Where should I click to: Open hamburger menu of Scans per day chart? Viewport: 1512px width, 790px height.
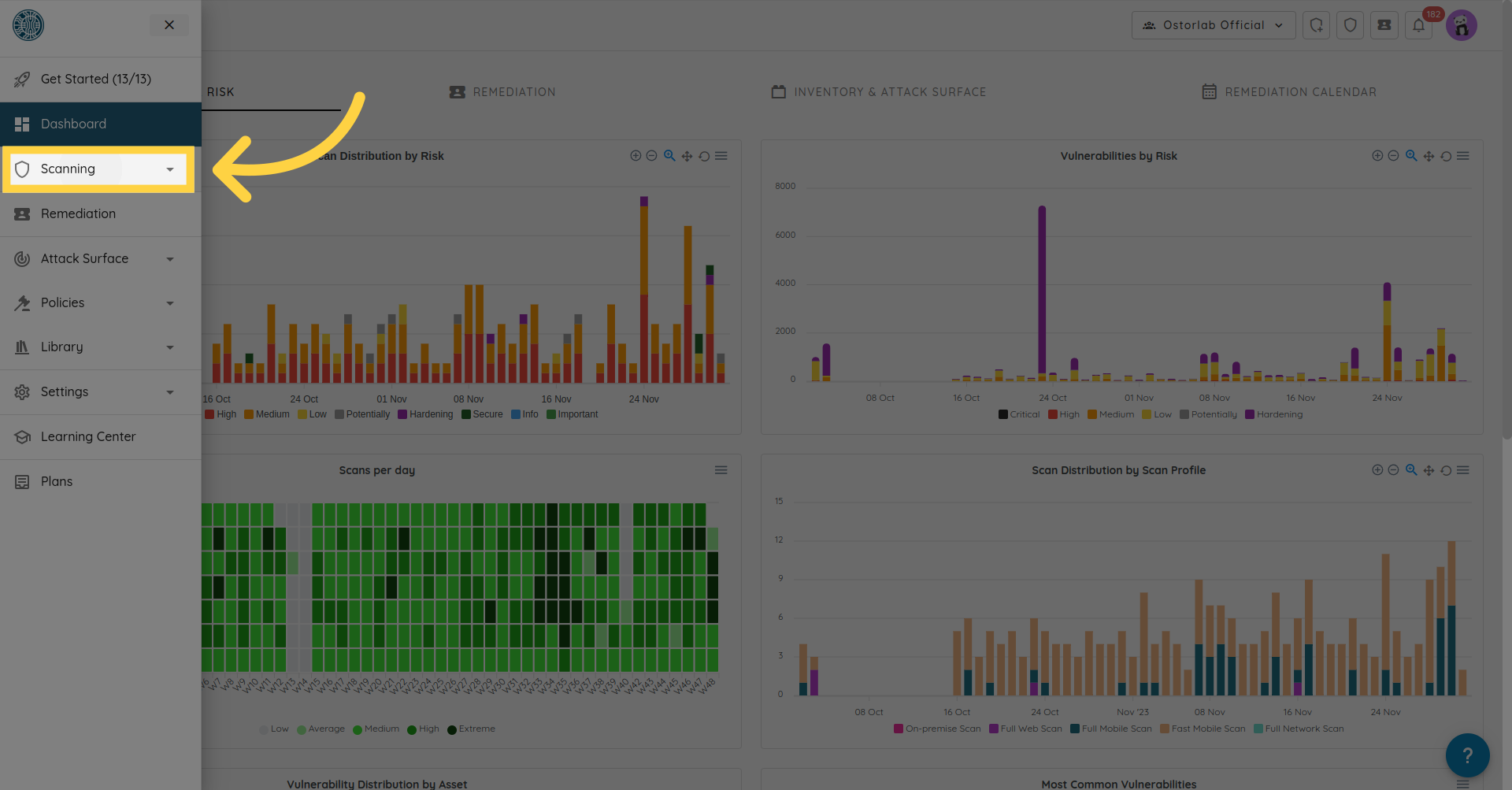(x=721, y=470)
